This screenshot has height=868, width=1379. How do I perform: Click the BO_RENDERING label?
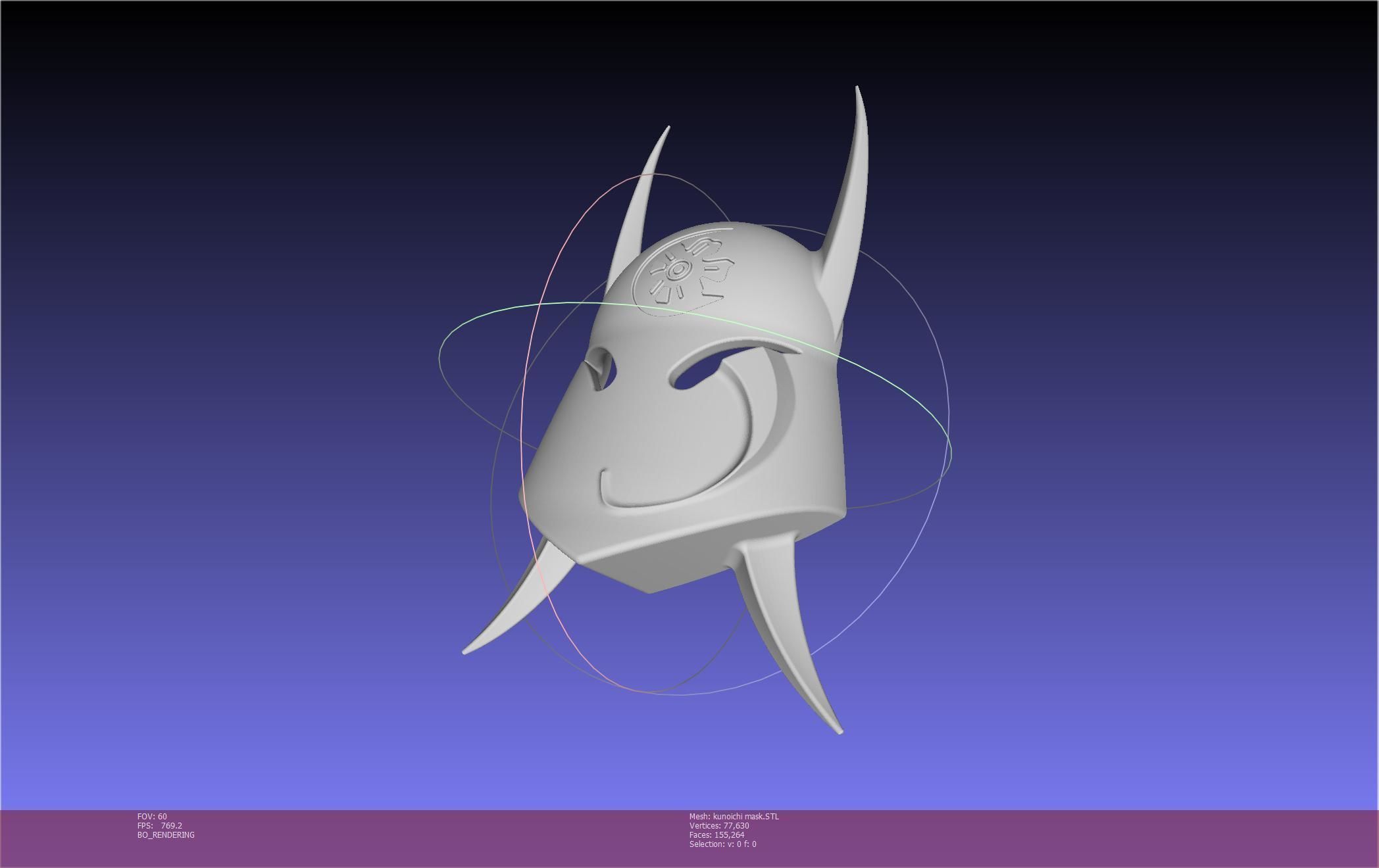coord(166,835)
